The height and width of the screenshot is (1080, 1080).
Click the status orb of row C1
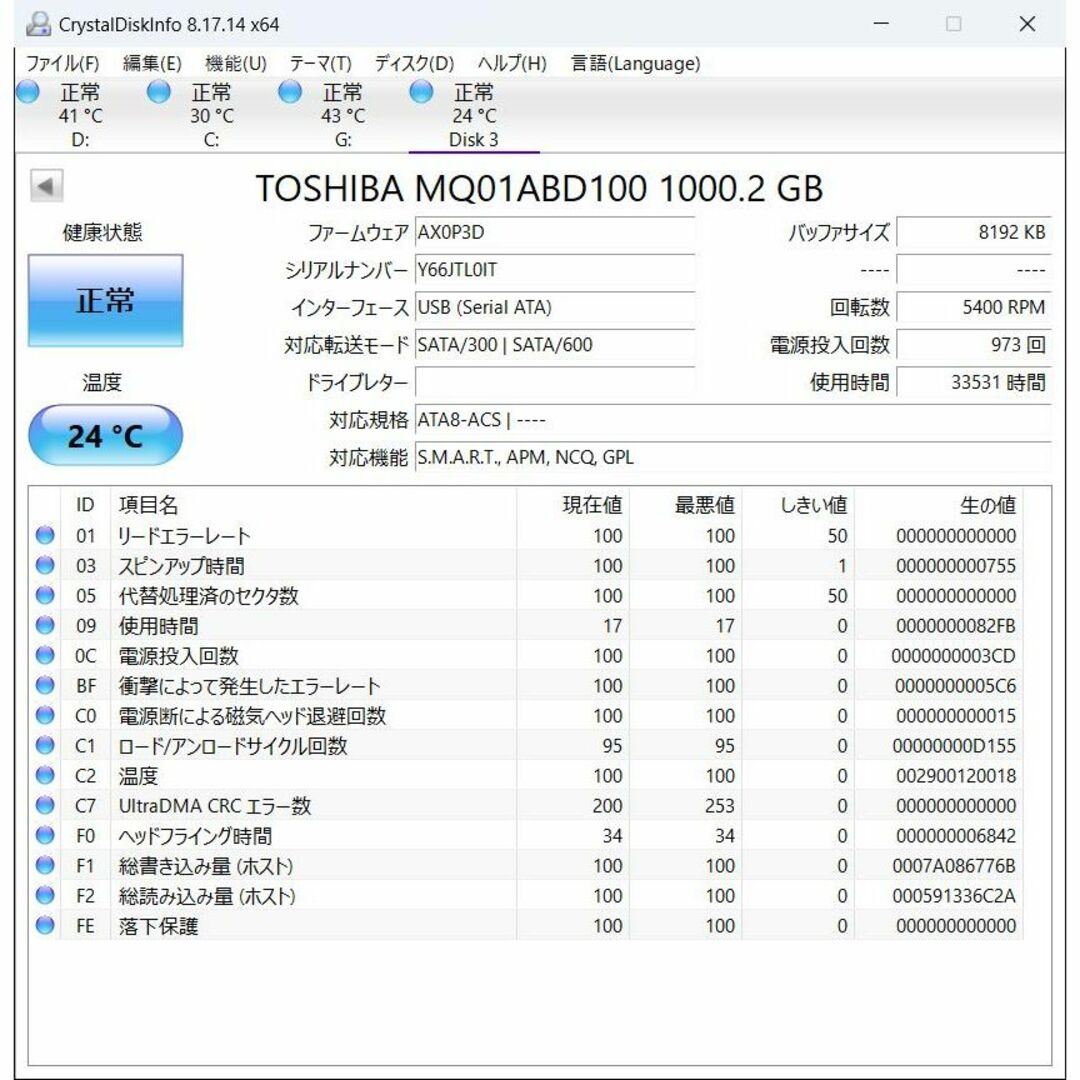[x=45, y=745]
